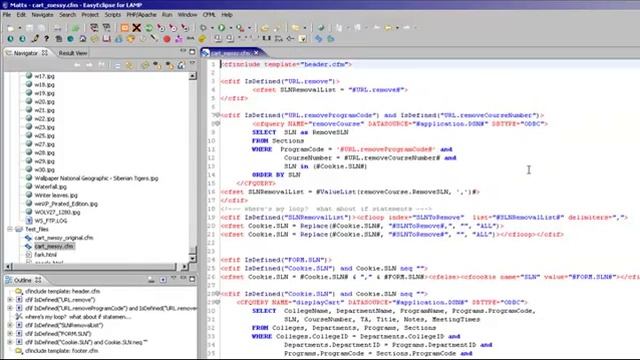Toggle the Sort button in the Outline toolbar
This screenshot has width=640, height=360.
[151, 280]
